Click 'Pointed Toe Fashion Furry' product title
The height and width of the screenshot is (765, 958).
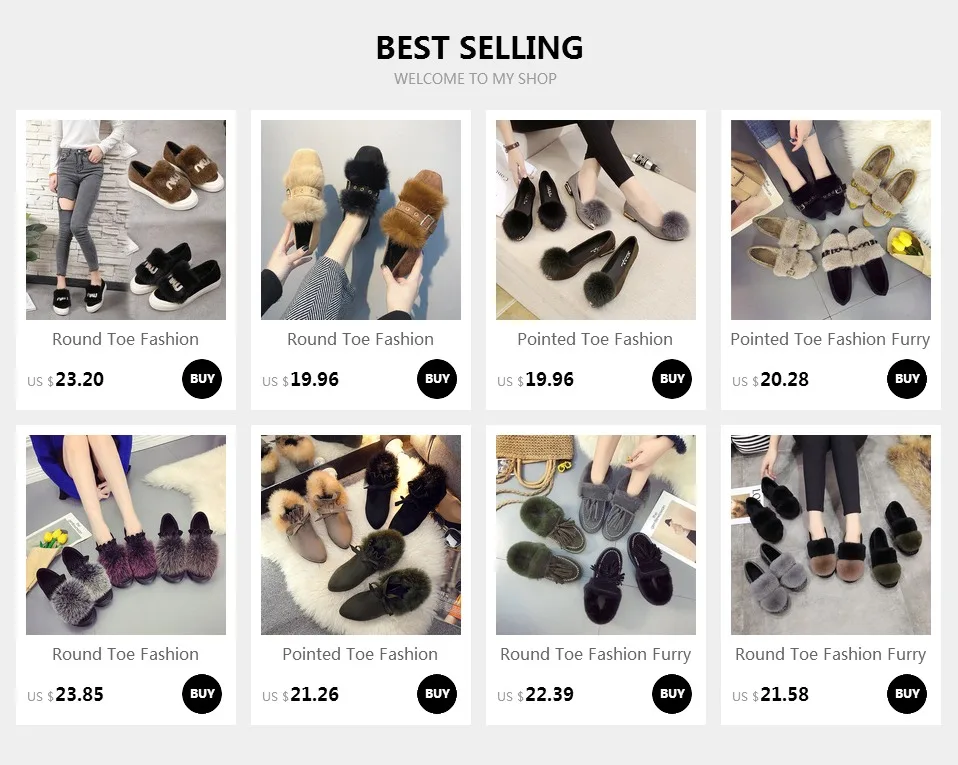coord(830,339)
